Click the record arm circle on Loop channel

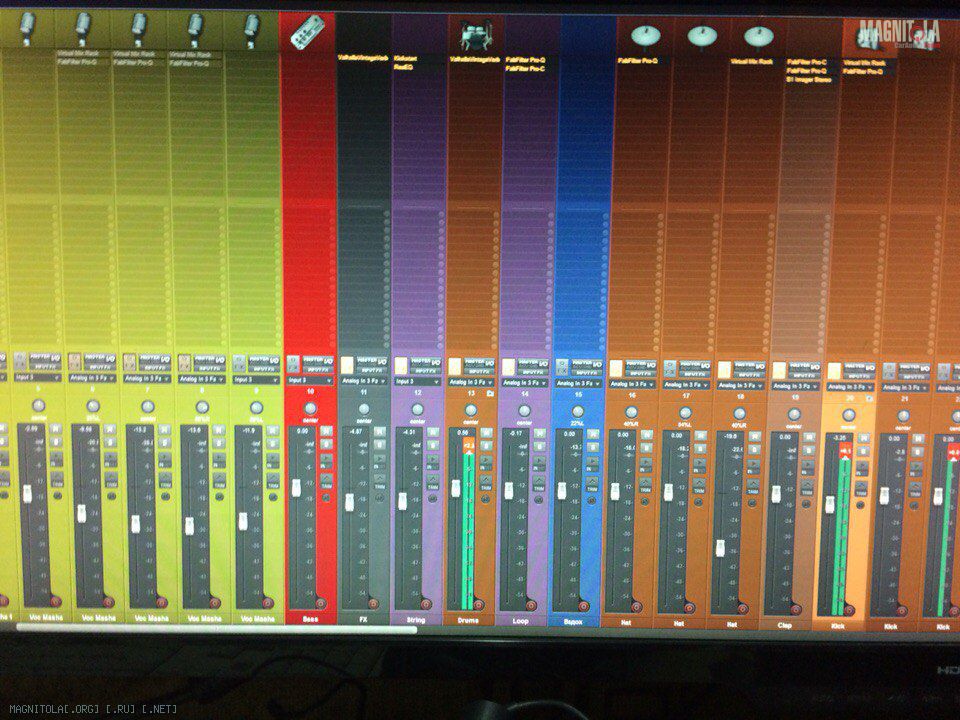[x=531, y=605]
